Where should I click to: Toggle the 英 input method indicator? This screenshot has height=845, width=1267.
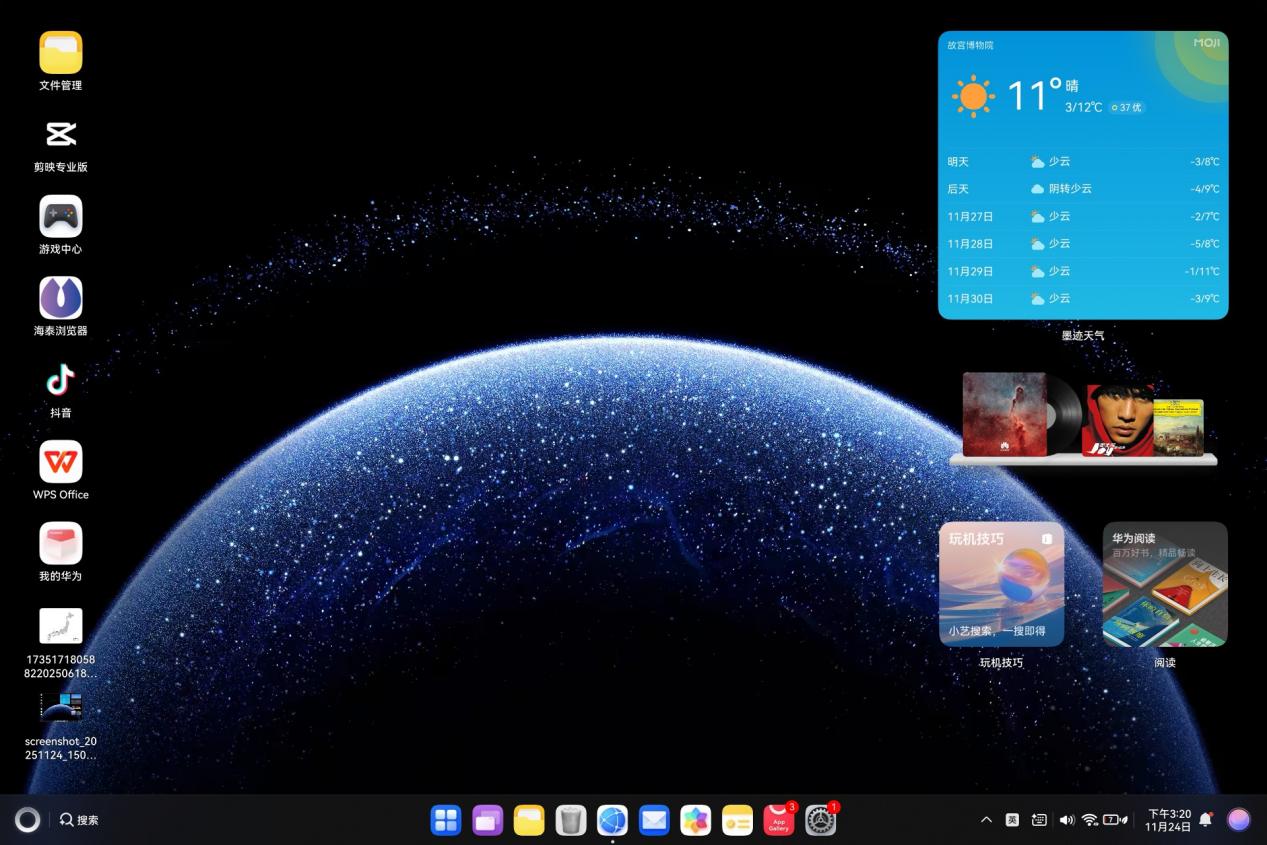click(x=1012, y=820)
